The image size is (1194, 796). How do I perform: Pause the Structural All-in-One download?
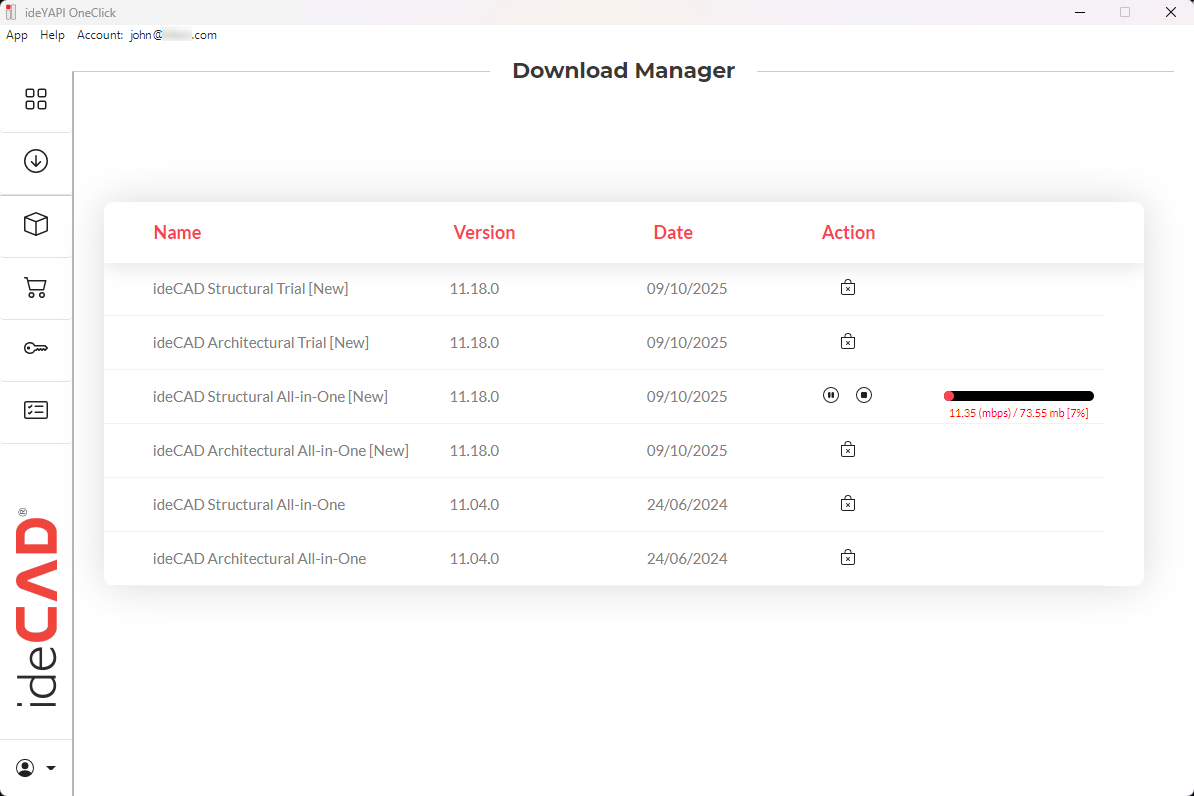coord(831,395)
